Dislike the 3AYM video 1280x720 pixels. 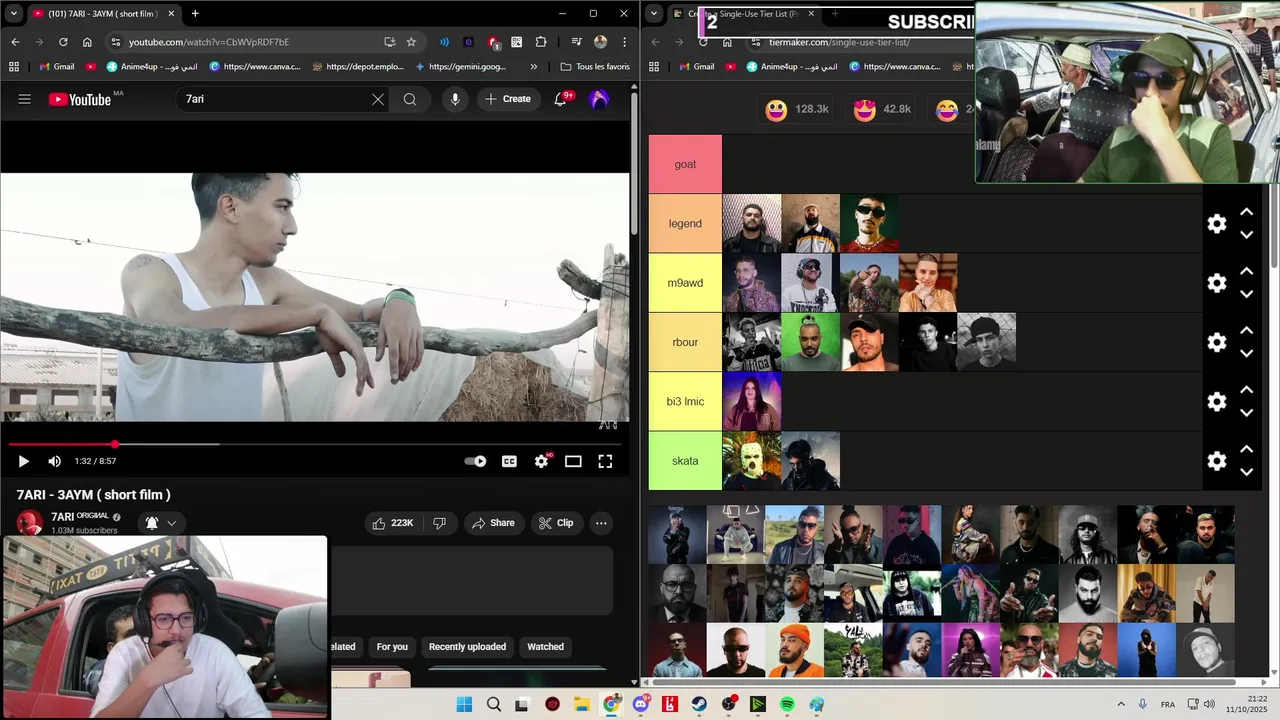pyautogui.click(x=439, y=523)
